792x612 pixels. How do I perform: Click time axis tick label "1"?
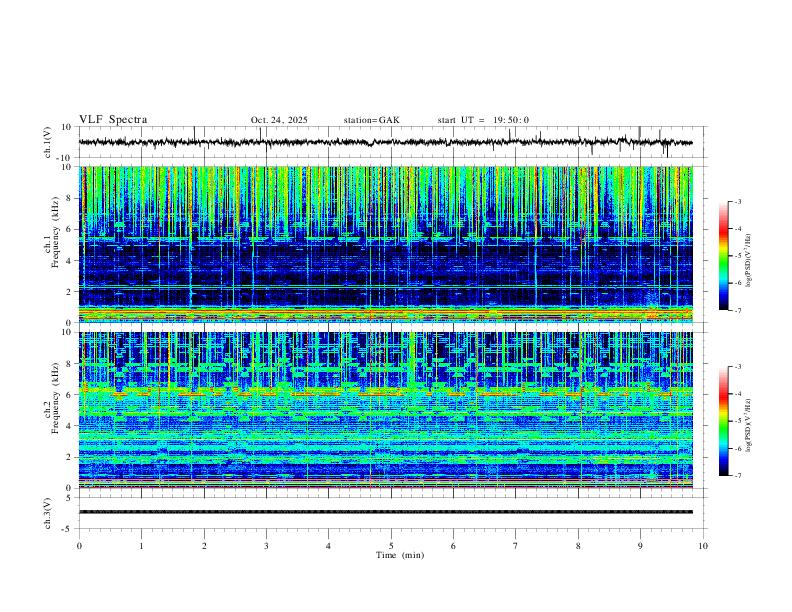pyautogui.click(x=141, y=546)
